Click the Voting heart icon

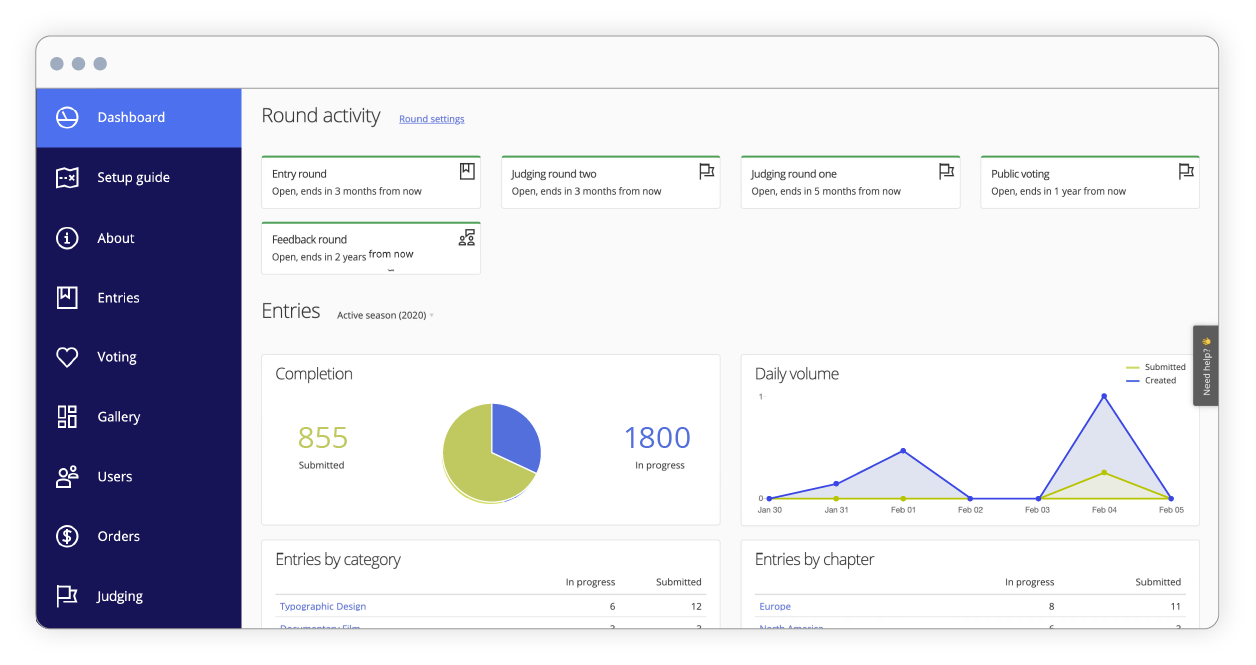pos(66,357)
